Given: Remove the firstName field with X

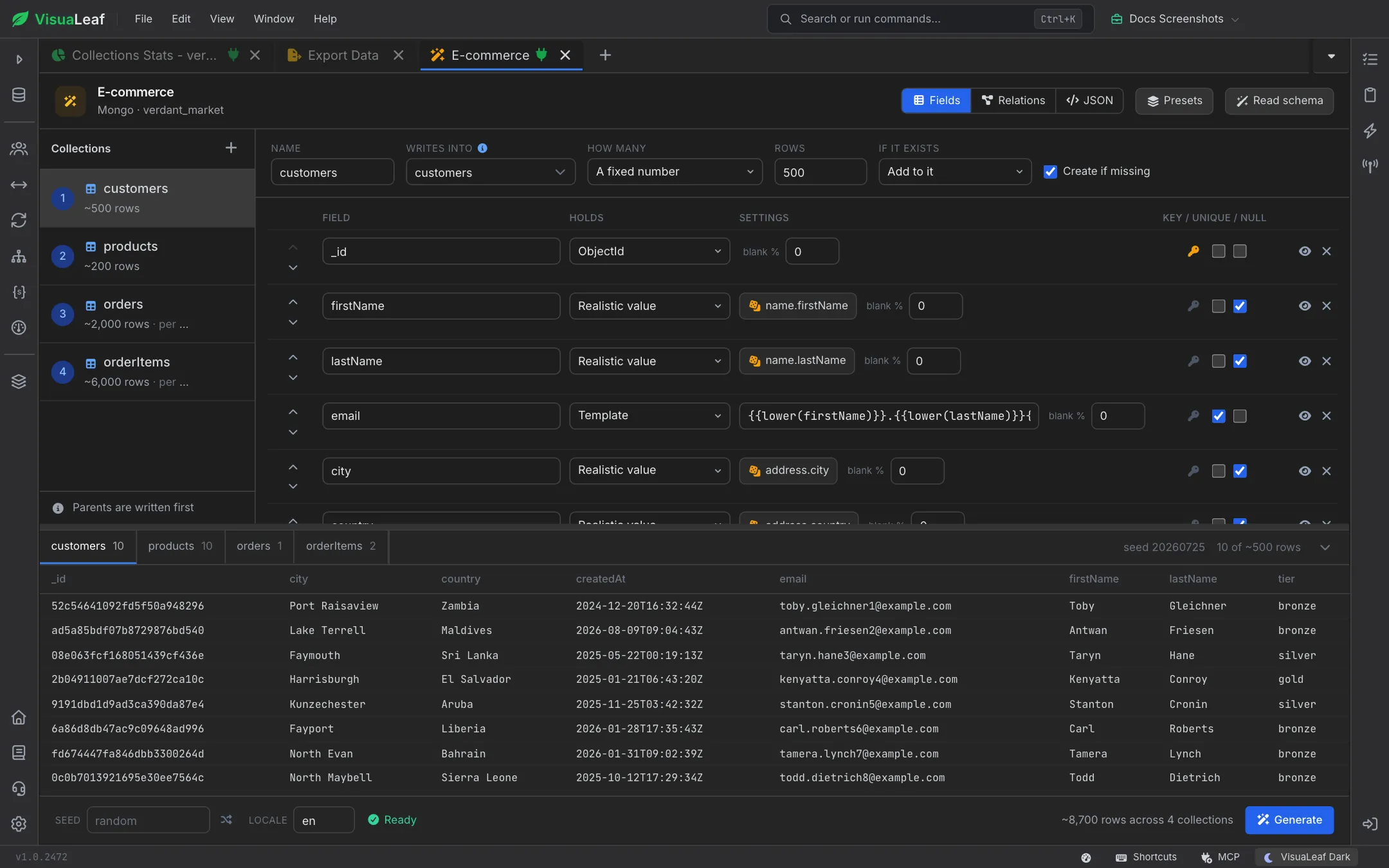Looking at the screenshot, I should tap(1327, 306).
